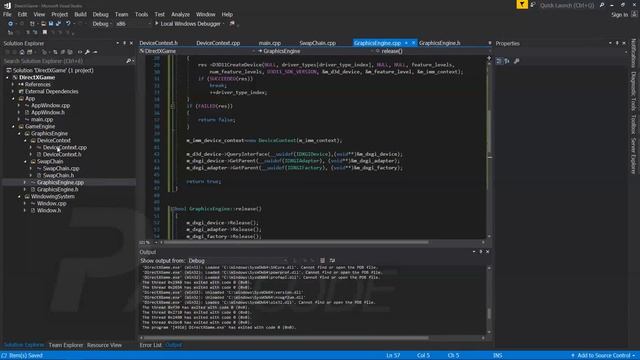Switch to the Team Explorer tab

pos(66,345)
